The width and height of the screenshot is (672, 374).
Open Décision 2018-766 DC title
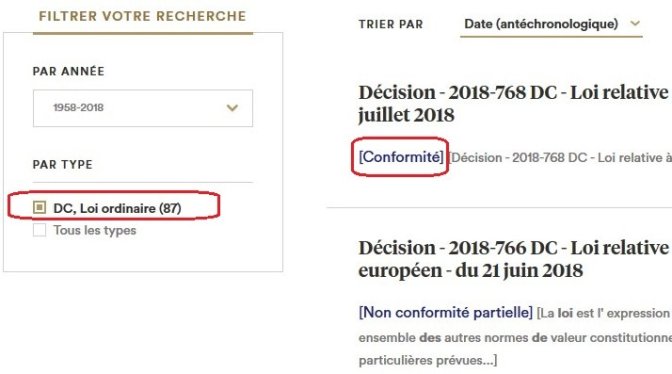[515, 259]
